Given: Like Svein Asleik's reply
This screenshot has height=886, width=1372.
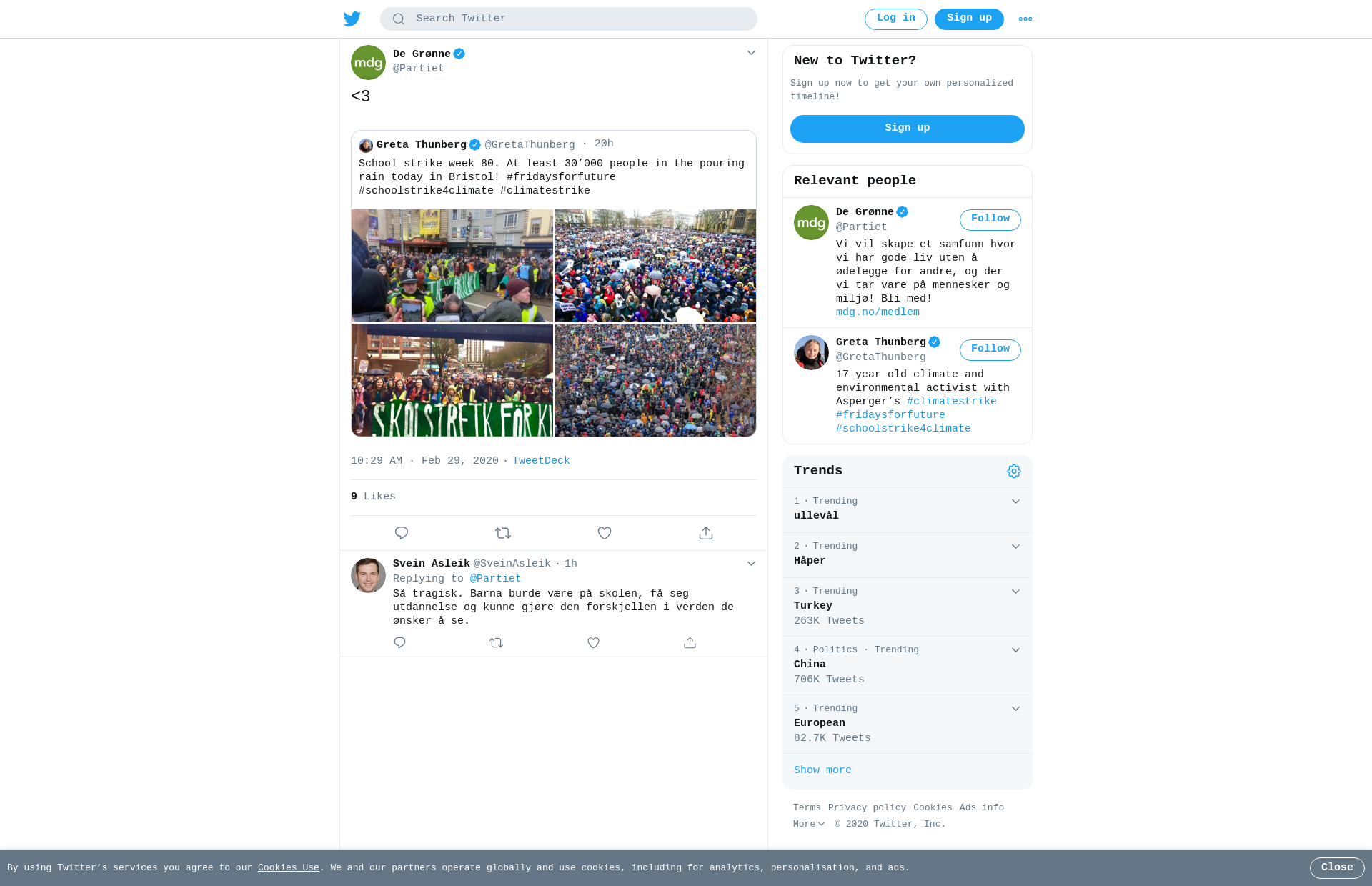Looking at the screenshot, I should pos(593,643).
